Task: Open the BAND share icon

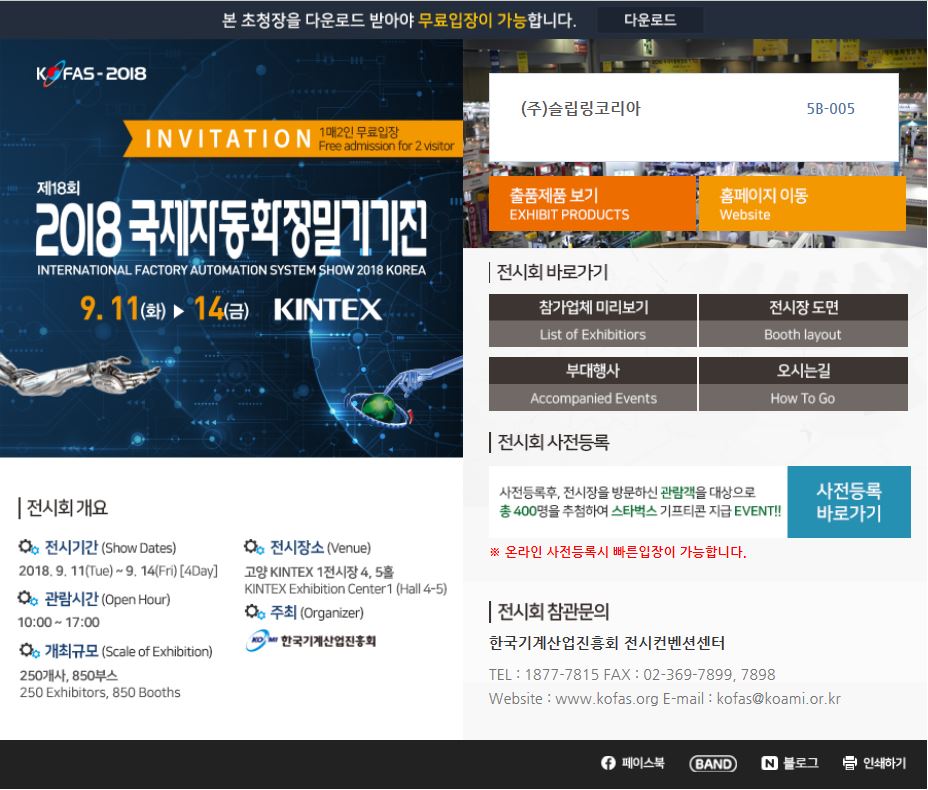Action: pos(713,763)
